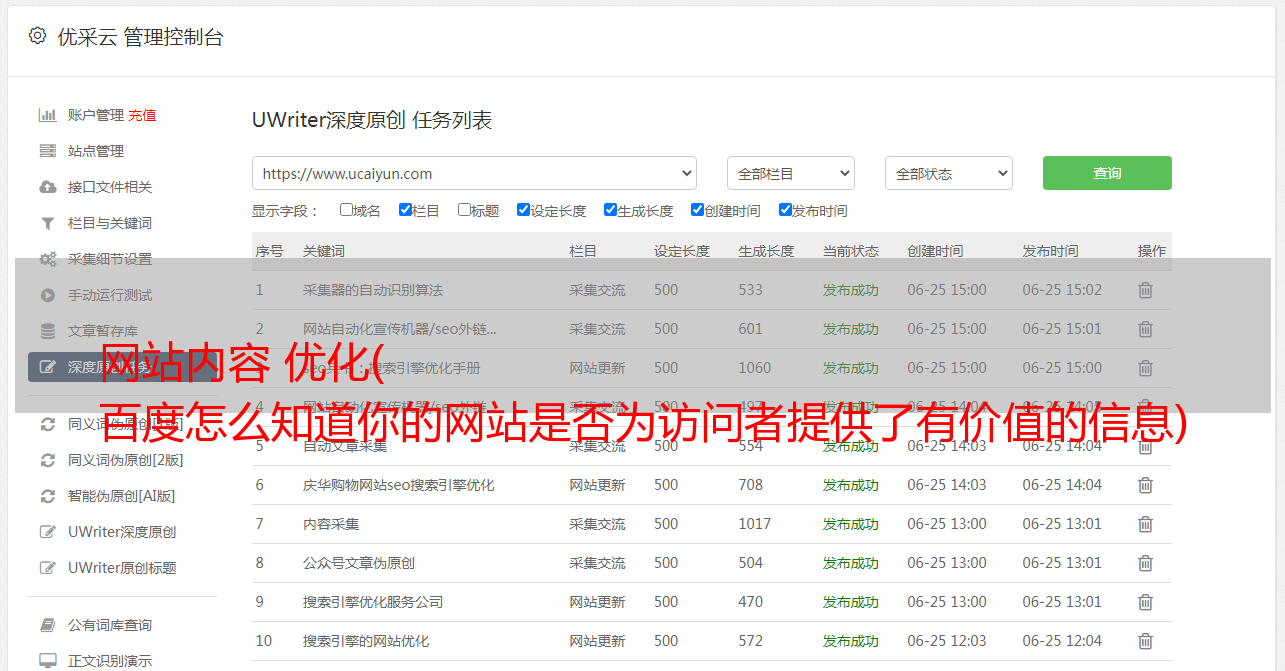Open UWriter深度原创 sidebar link
This screenshot has height=671, width=1285.
coord(122,532)
